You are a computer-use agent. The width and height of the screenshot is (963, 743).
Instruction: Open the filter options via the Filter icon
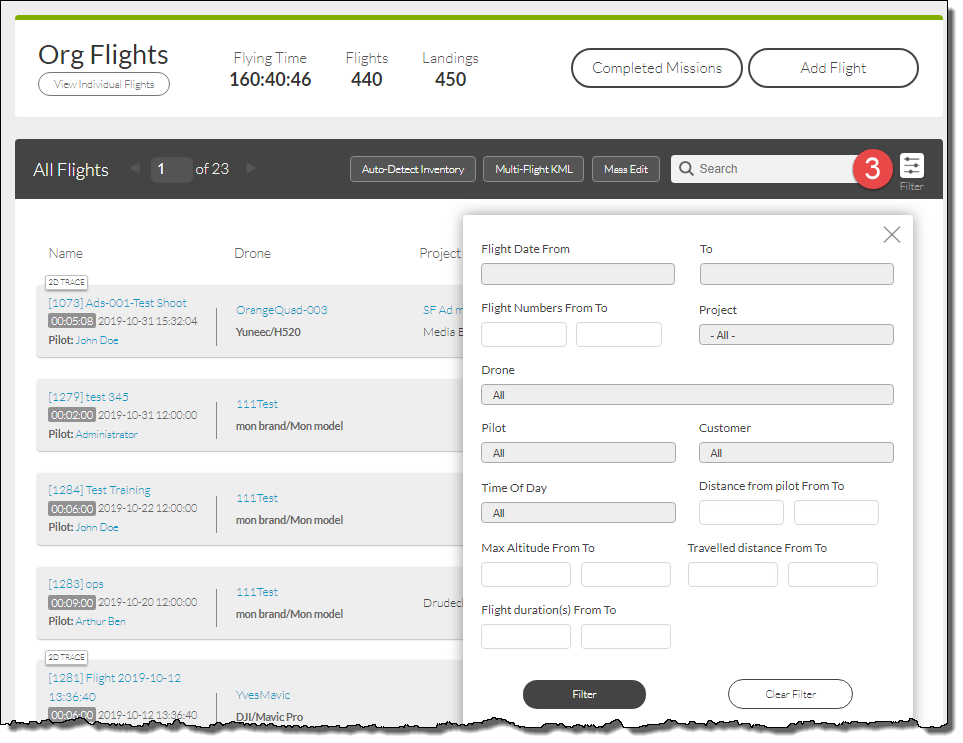click(x=911, y=168)
